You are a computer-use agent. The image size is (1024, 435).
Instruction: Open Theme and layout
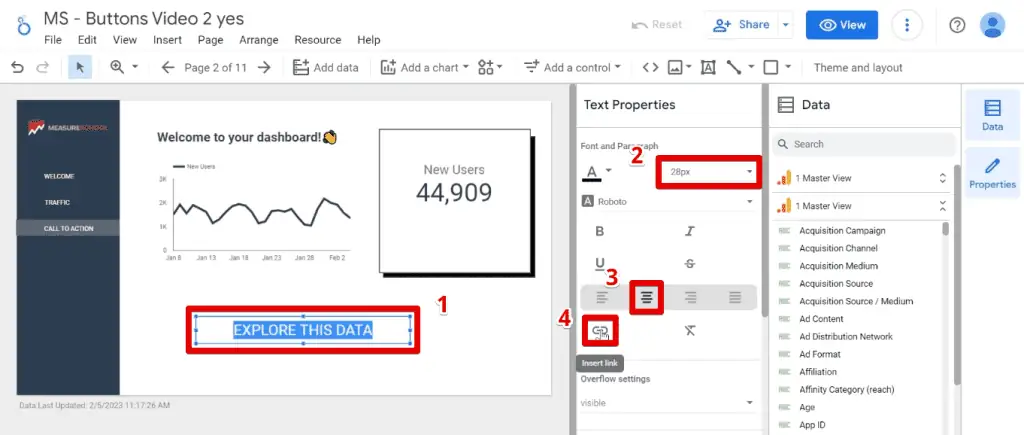tap(858, 67)
